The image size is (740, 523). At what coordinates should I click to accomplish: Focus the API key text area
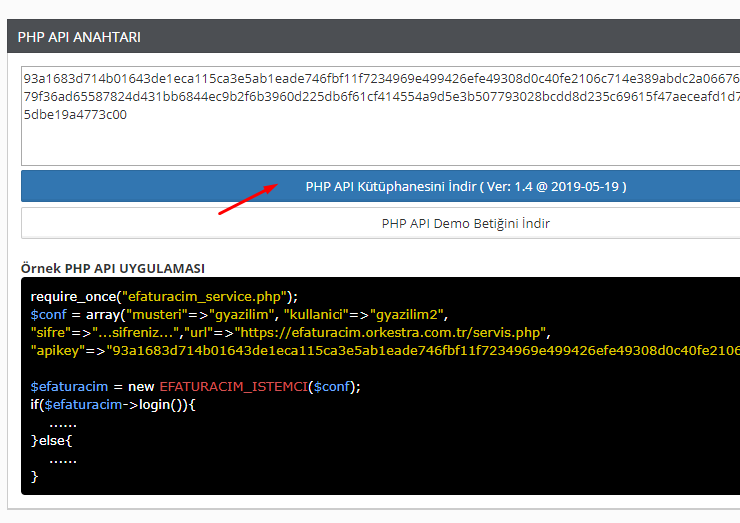click(380, 140)
